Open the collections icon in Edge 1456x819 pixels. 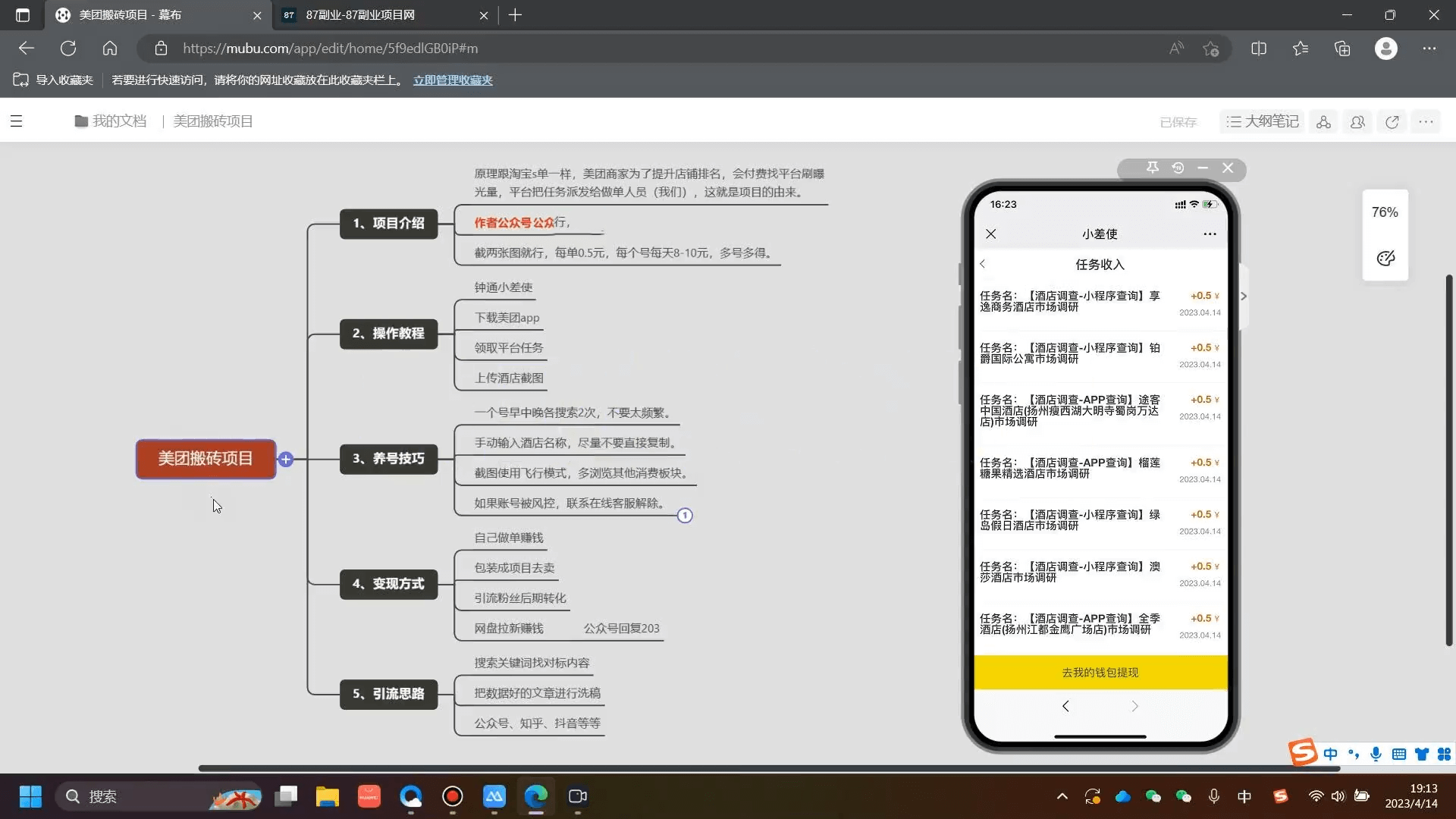pyautogui.click(x=1342, y=49)
